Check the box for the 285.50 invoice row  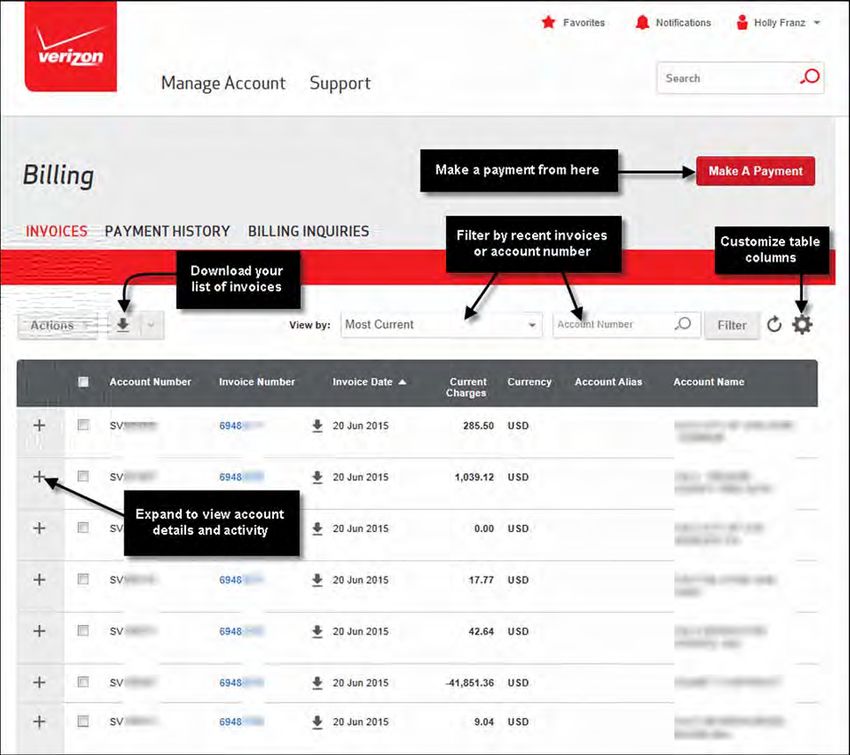[x=83, y=425]
